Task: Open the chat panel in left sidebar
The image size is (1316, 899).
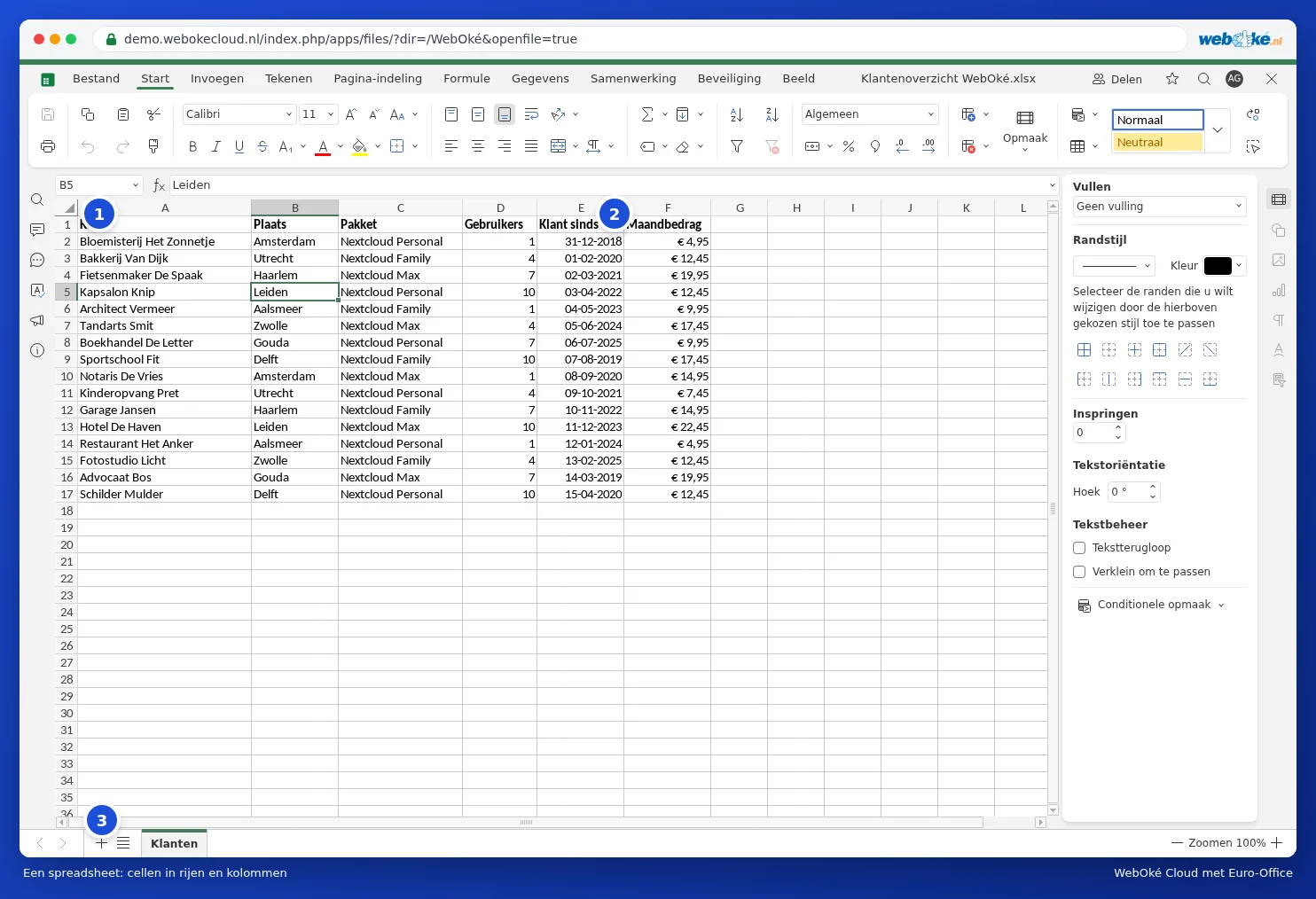Action: 37,260
